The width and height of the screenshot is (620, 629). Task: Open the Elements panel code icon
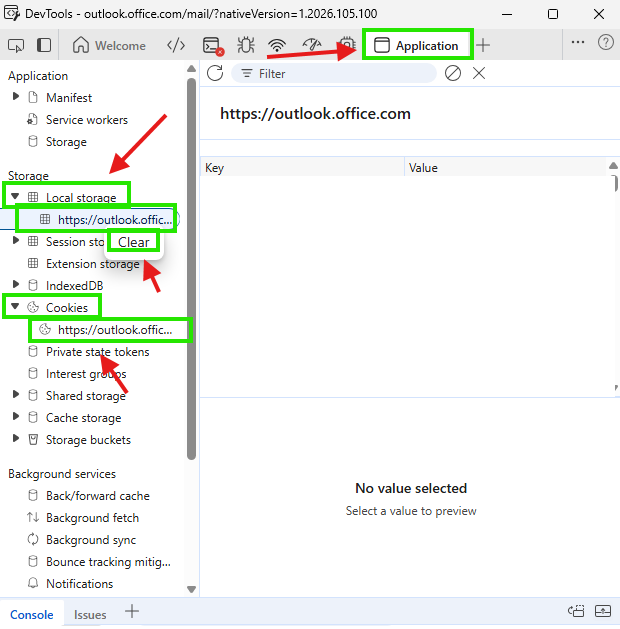pos(176,45)
